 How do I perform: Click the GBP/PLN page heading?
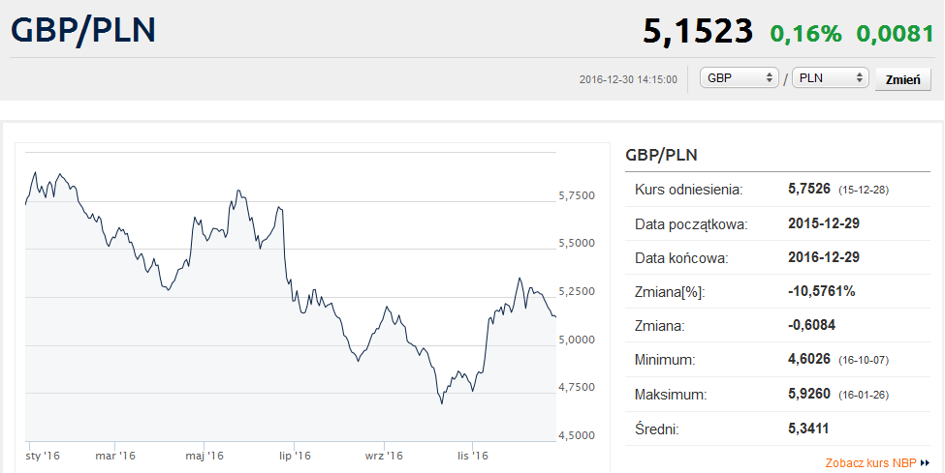click(84, 30)
